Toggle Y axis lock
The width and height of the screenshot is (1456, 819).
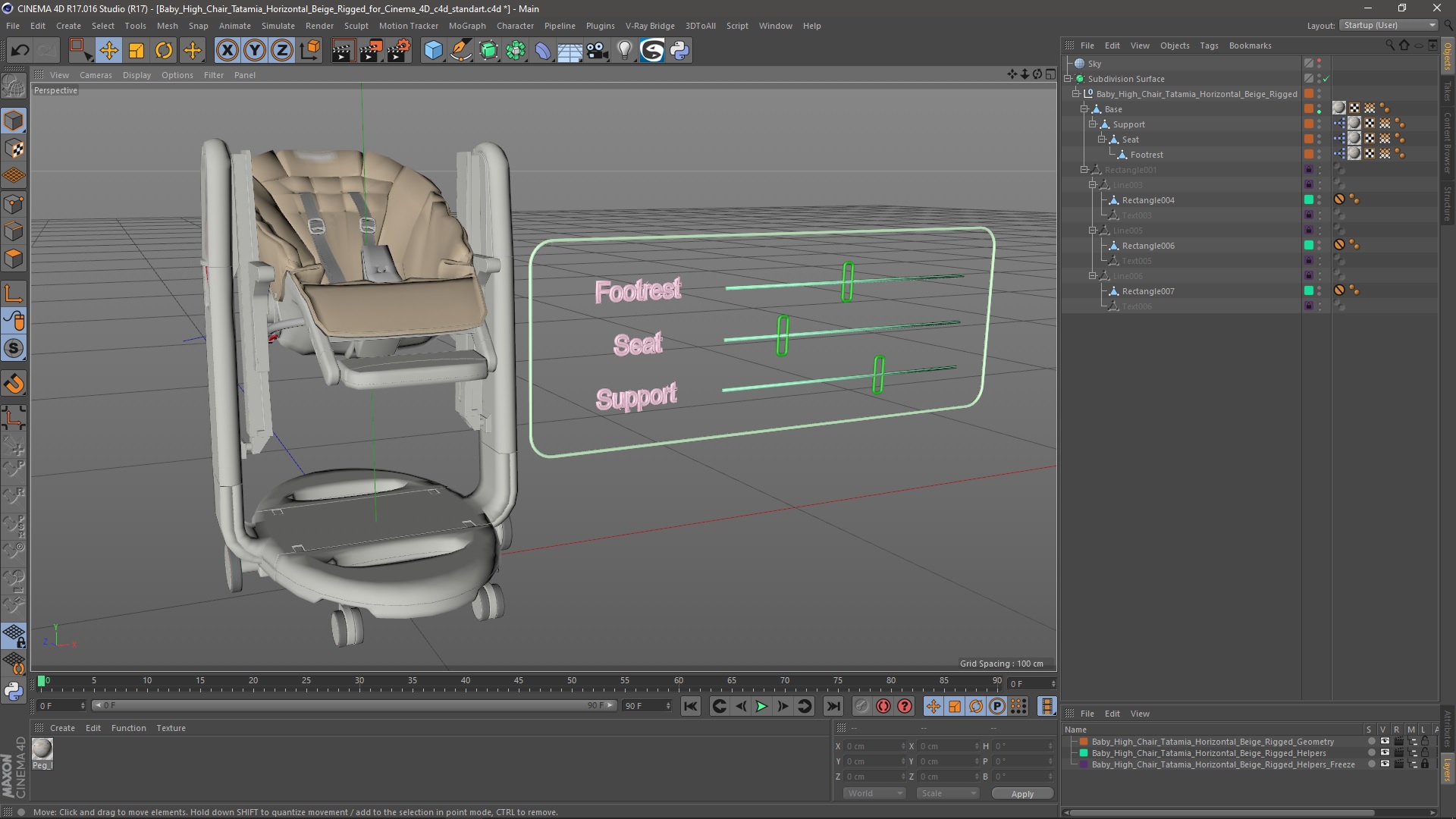(255, 51)
